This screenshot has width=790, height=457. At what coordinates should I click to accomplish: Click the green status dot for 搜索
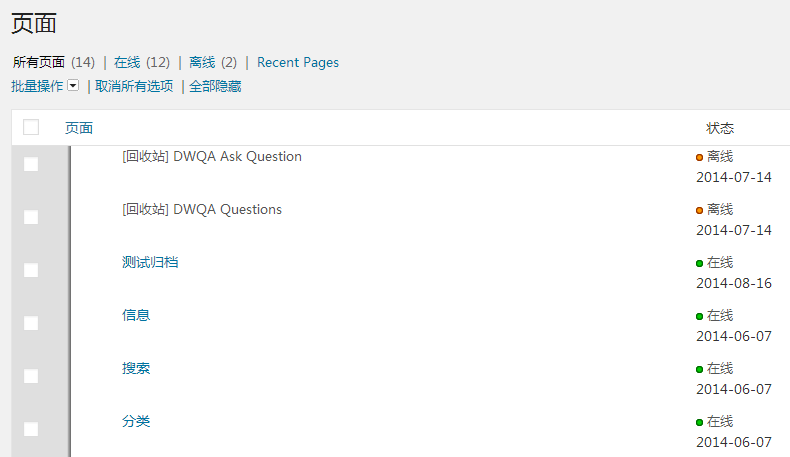click(x=700, y=369)
